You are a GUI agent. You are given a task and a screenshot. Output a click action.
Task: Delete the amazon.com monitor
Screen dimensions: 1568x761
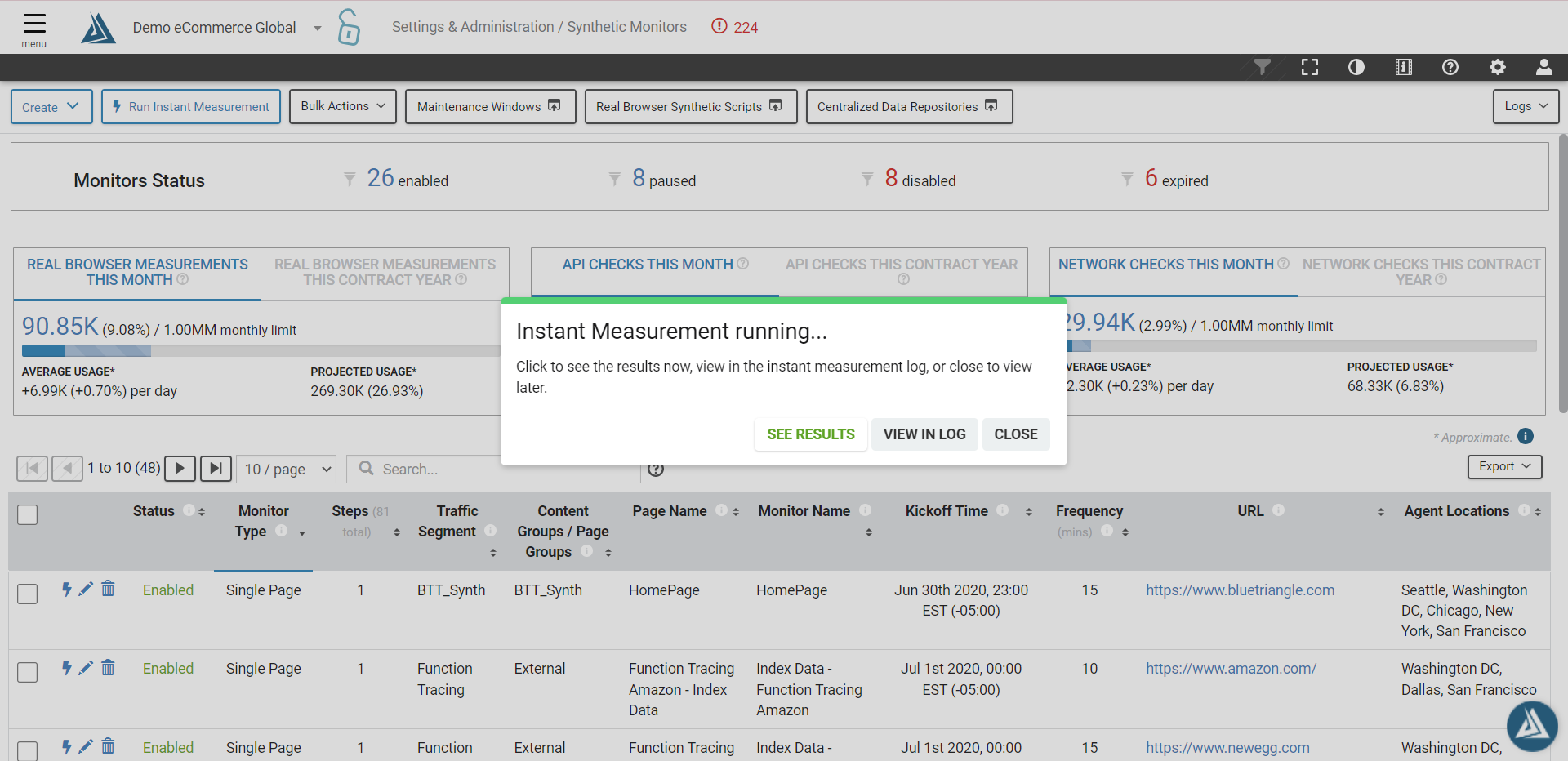pos(108,667)
